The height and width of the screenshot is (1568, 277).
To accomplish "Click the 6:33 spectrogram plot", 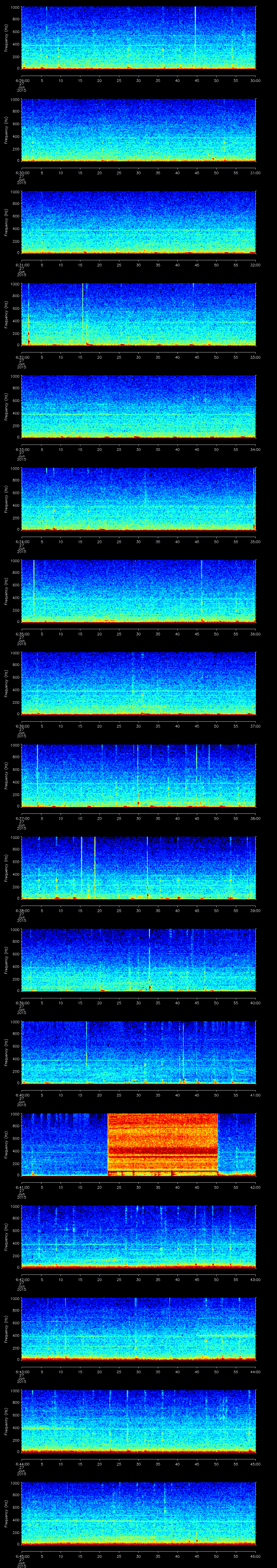I will [x=138, y=407].
